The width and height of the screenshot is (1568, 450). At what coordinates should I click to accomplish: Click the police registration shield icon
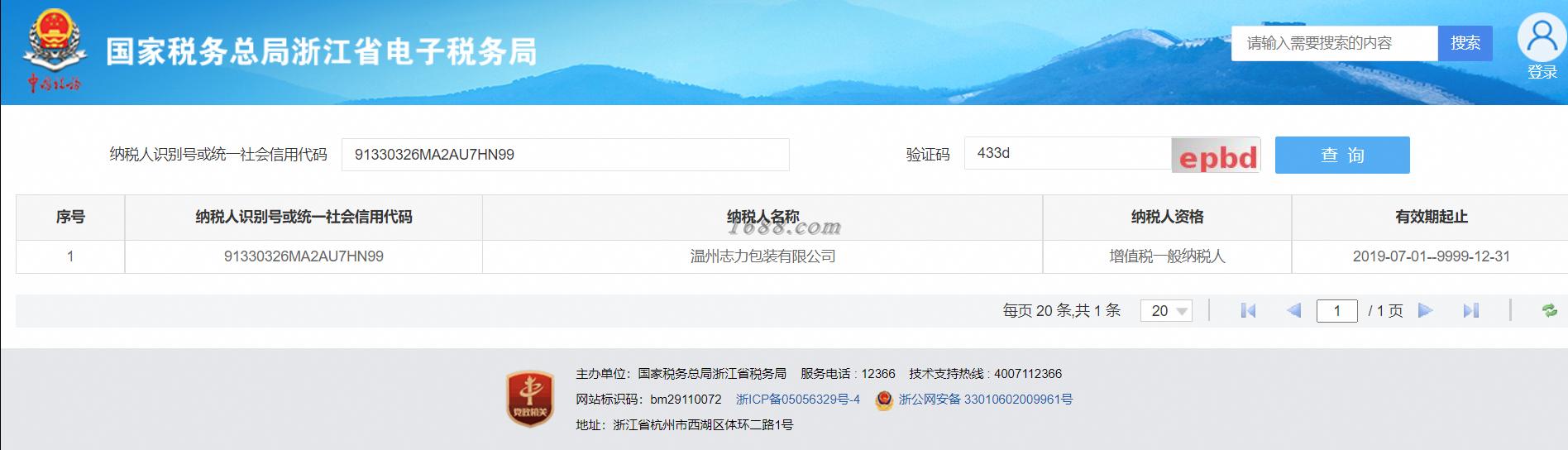[884, 400]
